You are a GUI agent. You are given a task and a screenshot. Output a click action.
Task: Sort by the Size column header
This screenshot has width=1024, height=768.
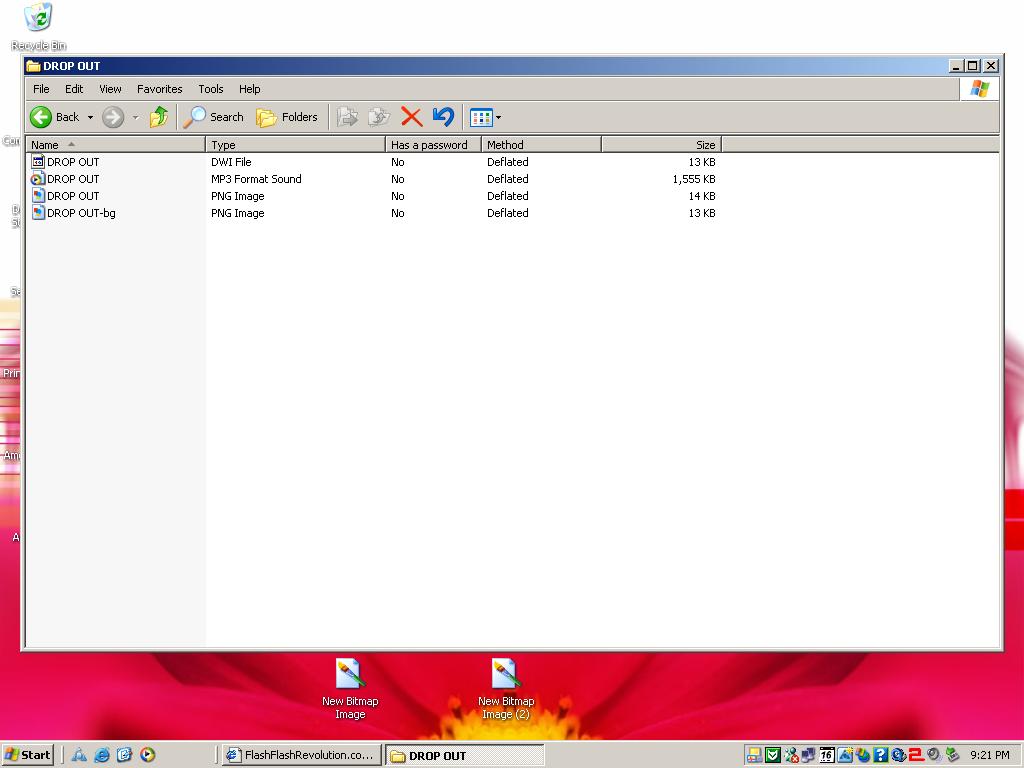point(661,144)
